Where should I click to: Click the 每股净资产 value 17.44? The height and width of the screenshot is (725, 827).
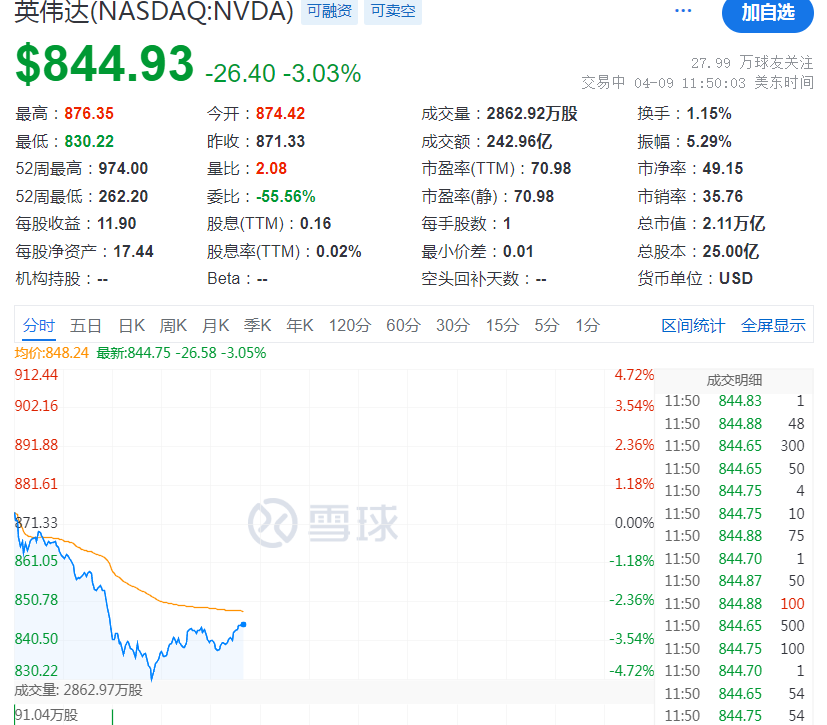(133, 252)
